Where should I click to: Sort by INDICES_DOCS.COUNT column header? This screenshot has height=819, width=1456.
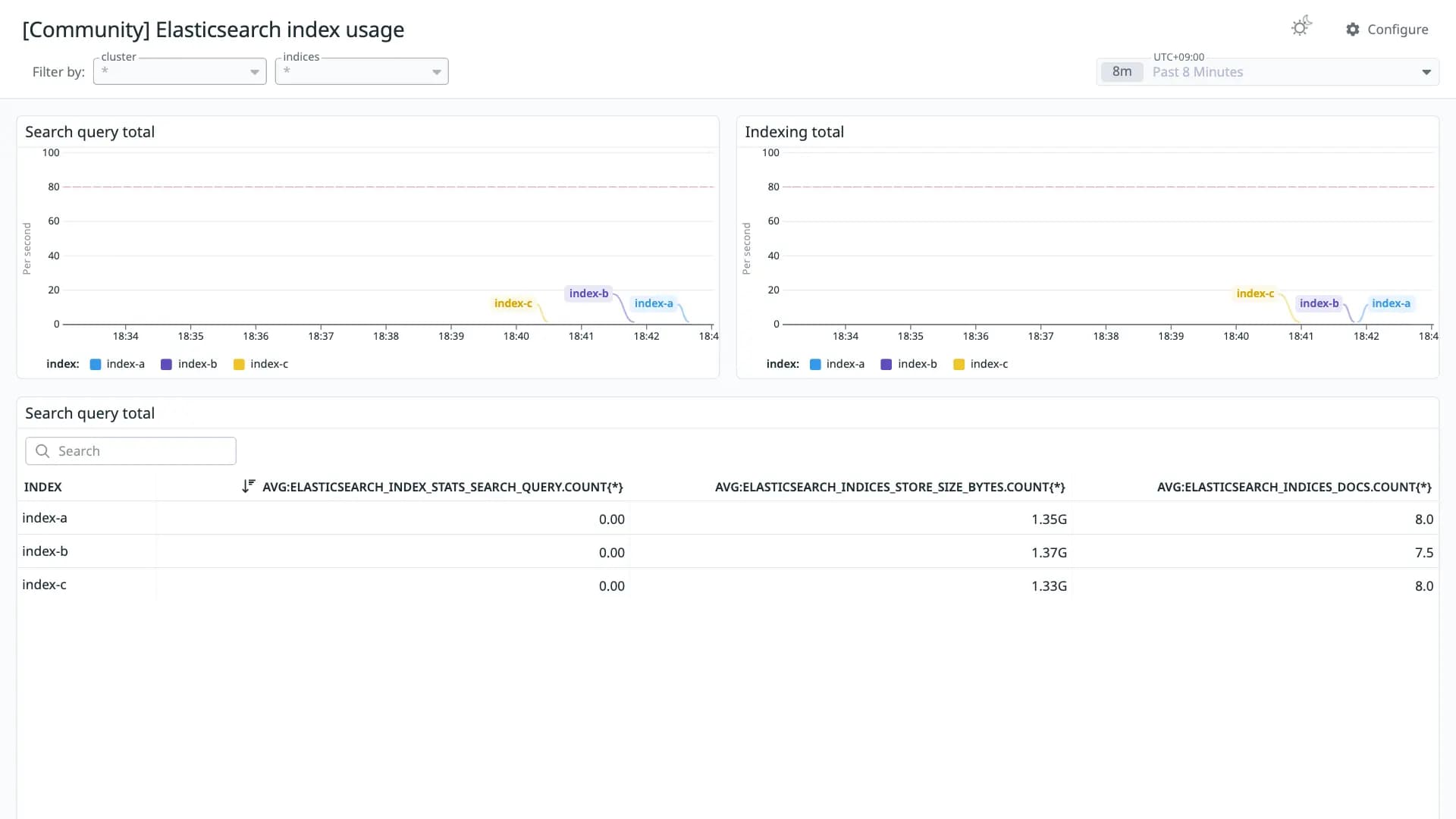click(x=1294, y=487)
